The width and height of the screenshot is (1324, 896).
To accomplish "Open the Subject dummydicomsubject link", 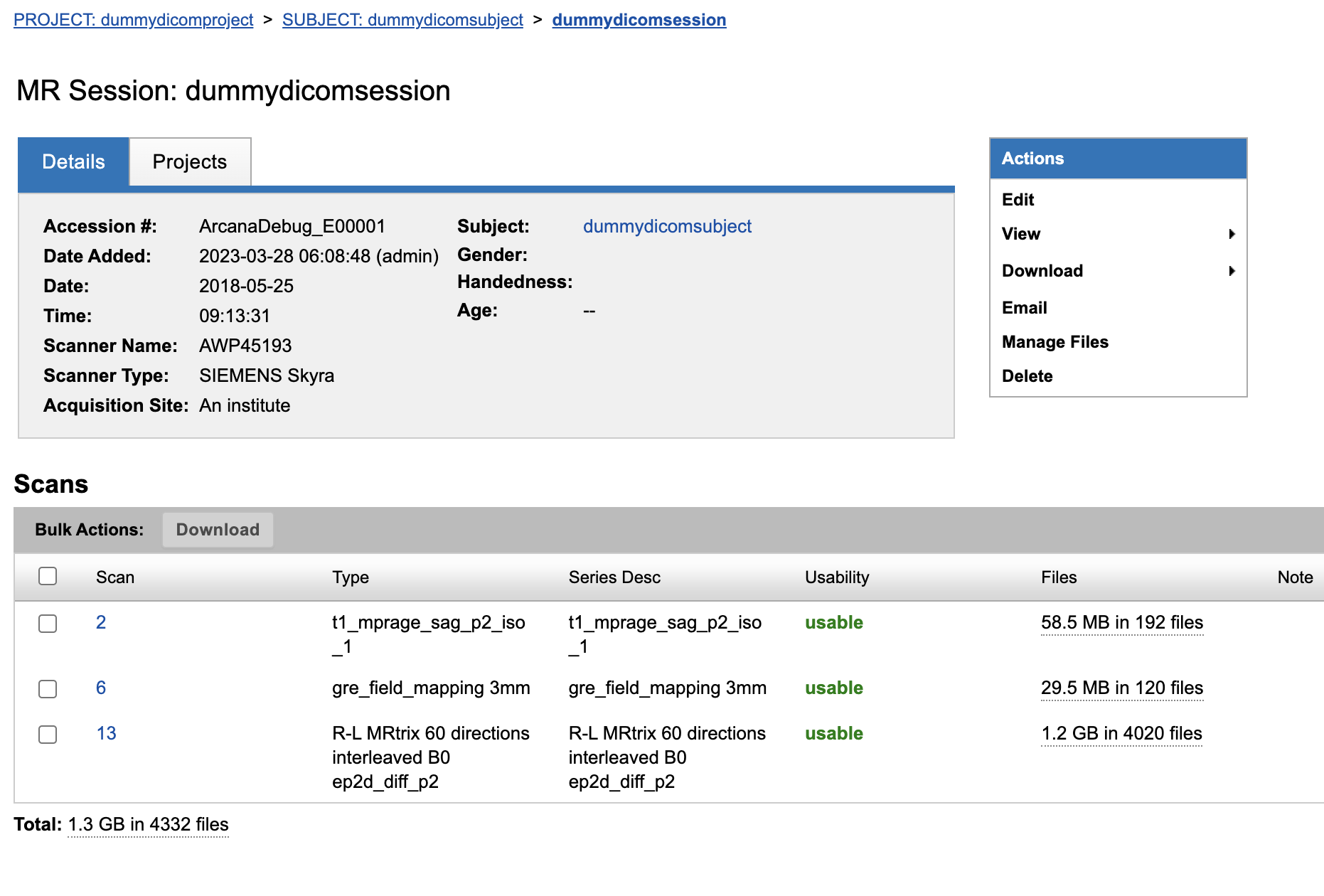I will click(x=667, y=226).
